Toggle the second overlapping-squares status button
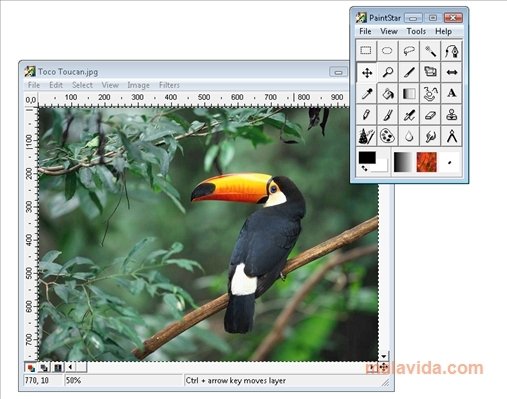Viewport: 507px width, 399px height. click(44, 368)
